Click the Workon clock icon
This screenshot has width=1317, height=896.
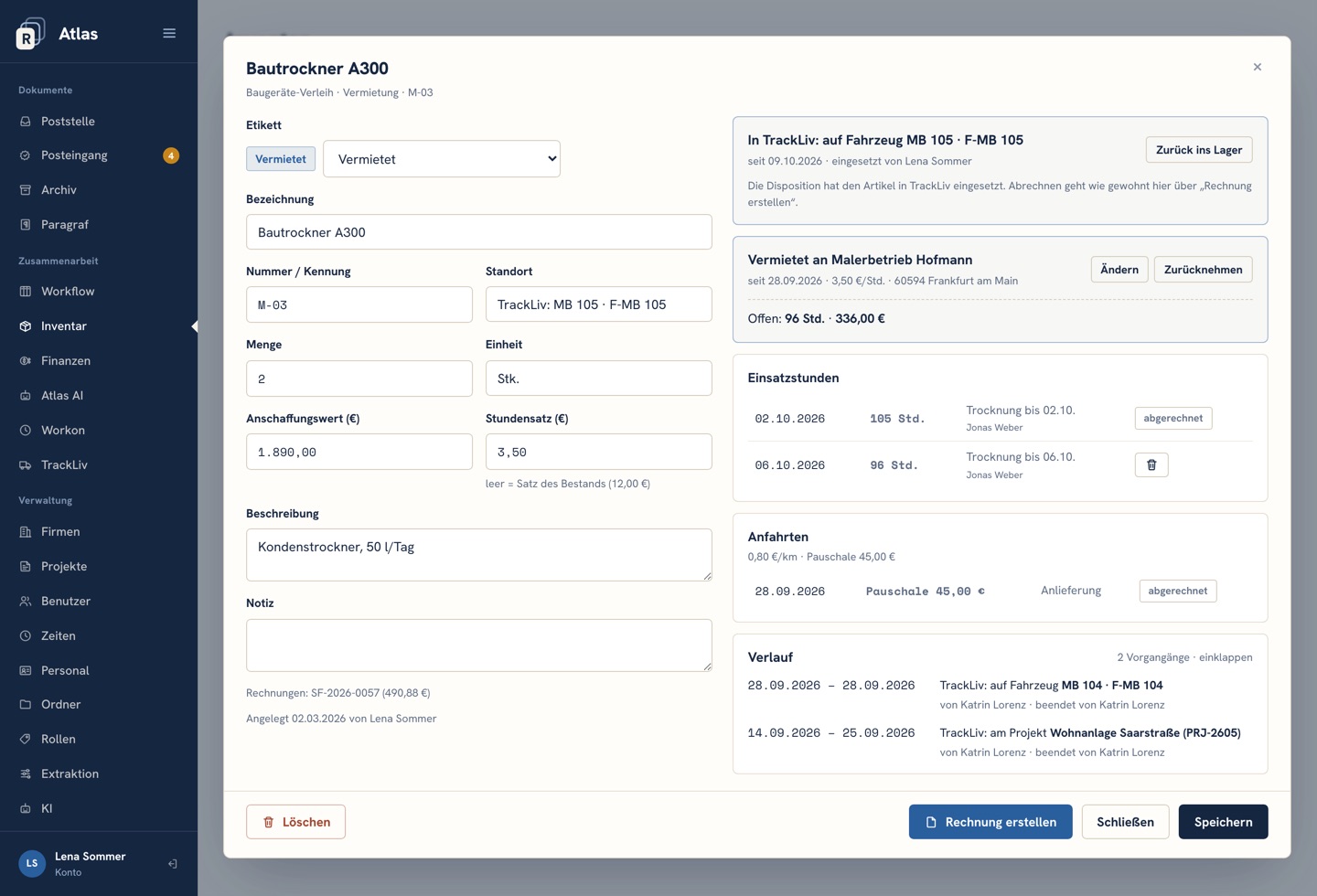pyautogui.click(x=26, y=431)
